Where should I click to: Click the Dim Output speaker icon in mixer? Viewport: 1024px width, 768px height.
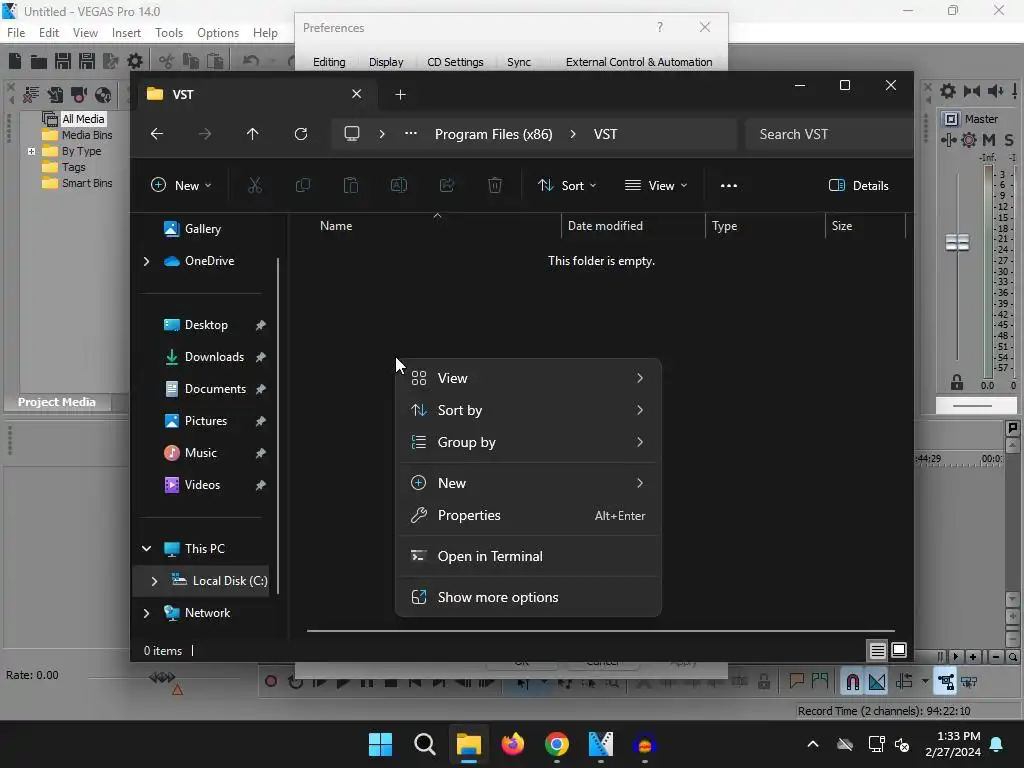[995, 91]
